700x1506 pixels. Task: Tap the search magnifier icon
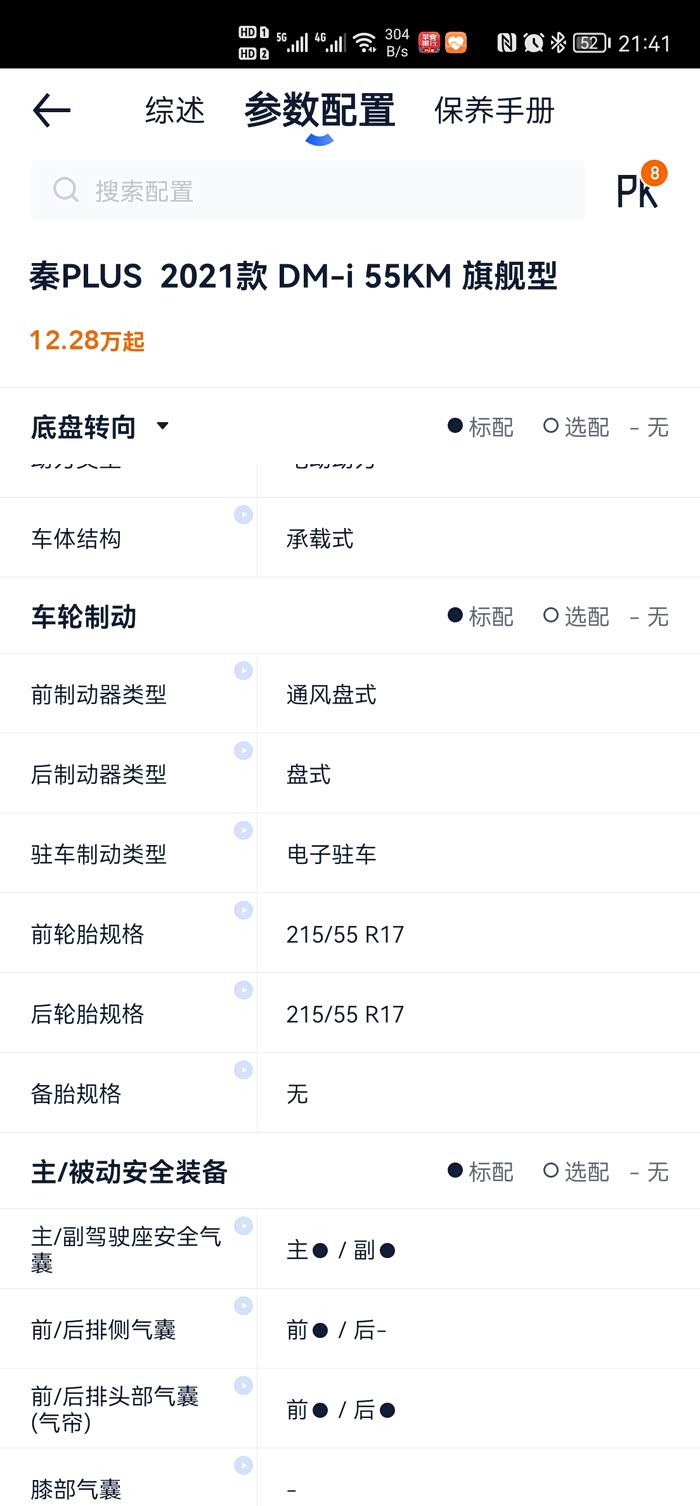click(x=64, y=190)
